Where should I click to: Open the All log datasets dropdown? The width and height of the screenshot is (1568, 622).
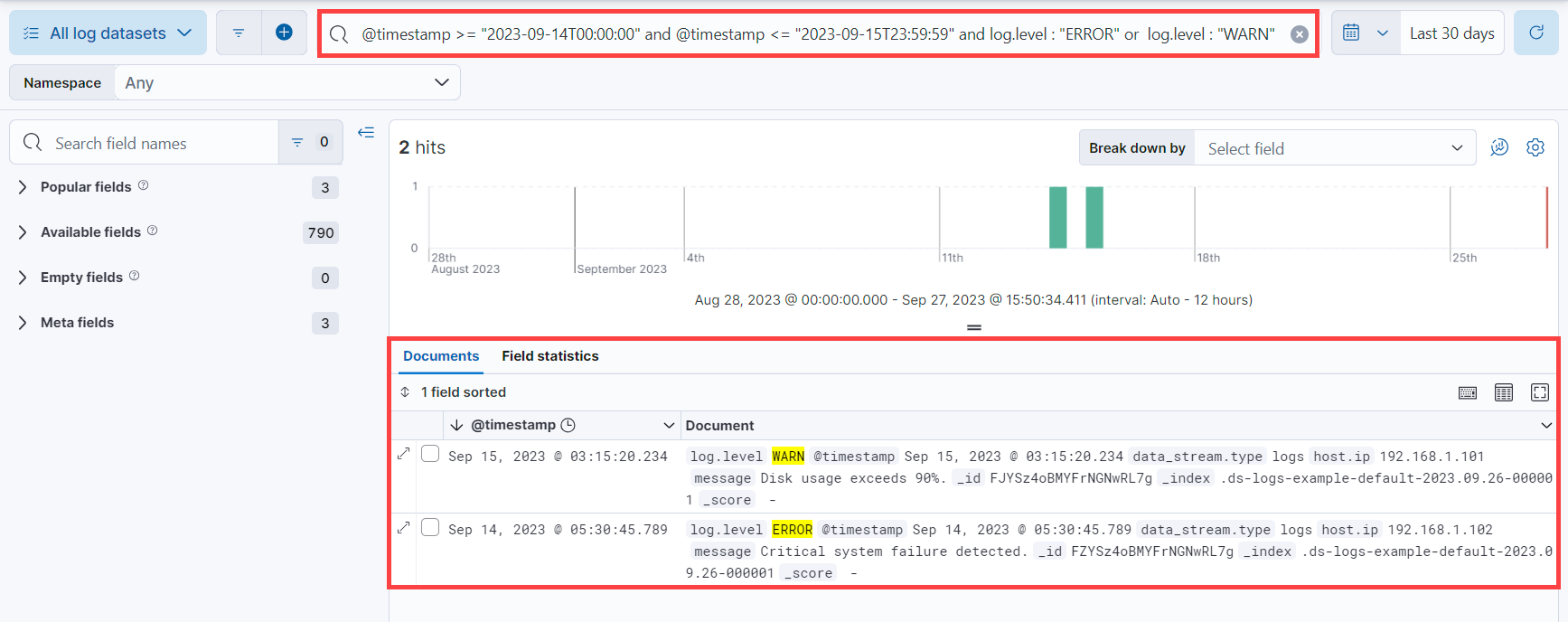point(108,33)
